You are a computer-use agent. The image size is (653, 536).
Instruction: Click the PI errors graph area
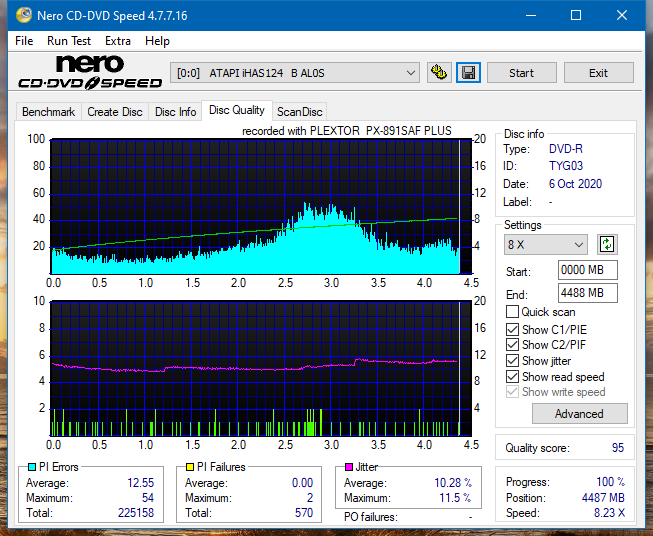[x=261, y=207]
